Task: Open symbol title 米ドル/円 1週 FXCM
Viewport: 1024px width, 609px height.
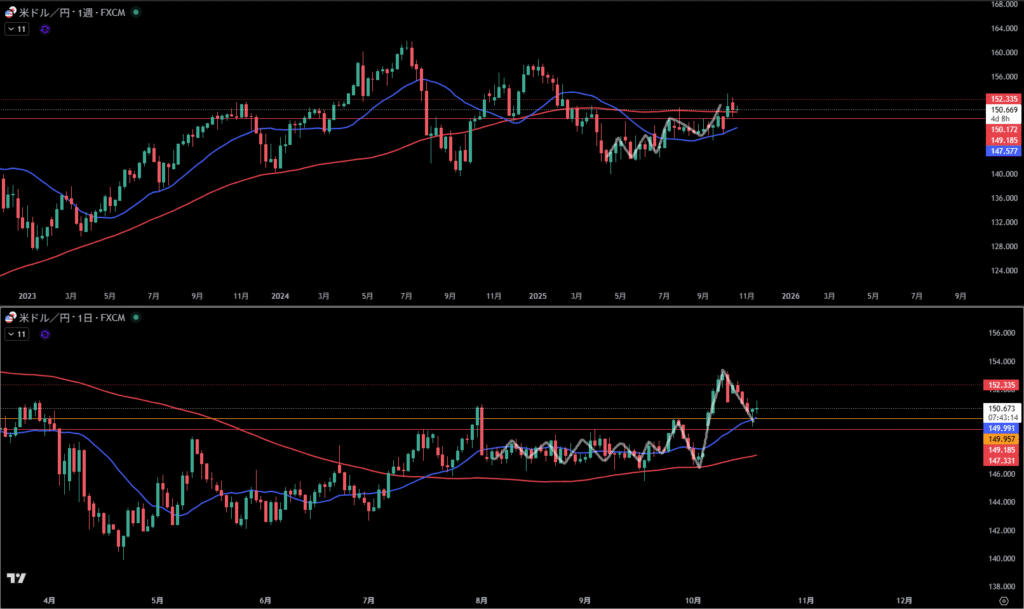Action: coord(72,12)
